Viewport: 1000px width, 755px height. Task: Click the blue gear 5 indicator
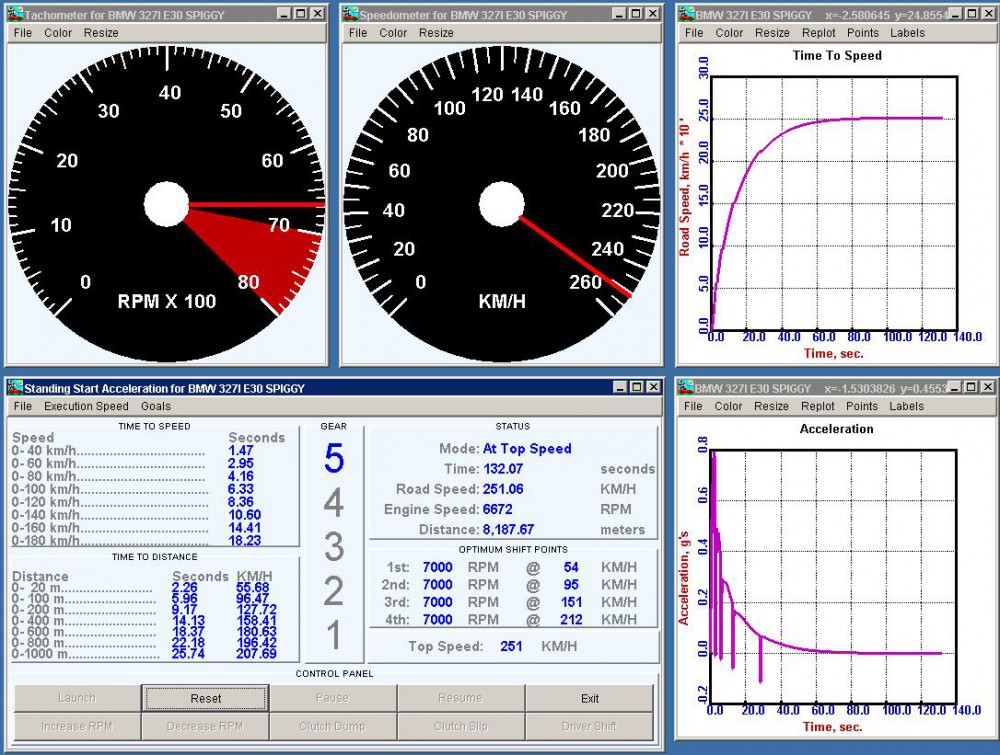[x=334, y=459]
